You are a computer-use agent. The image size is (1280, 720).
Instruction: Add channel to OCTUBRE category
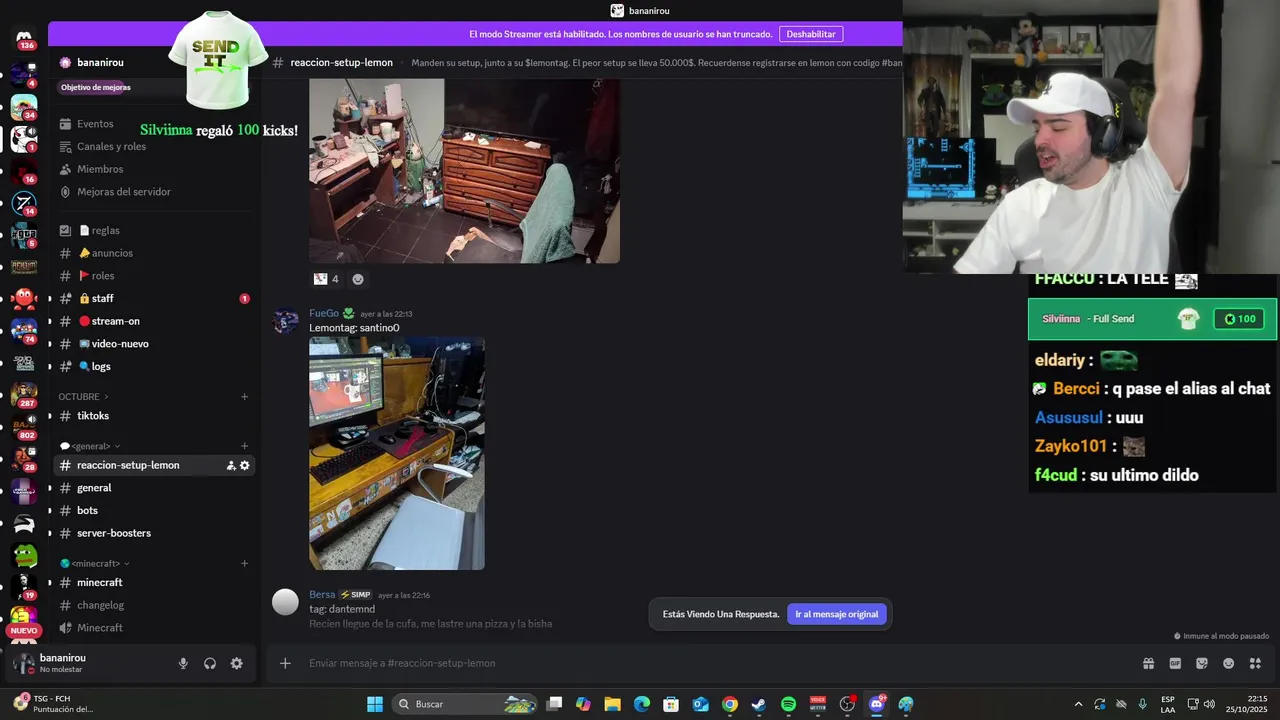(244, 396)
